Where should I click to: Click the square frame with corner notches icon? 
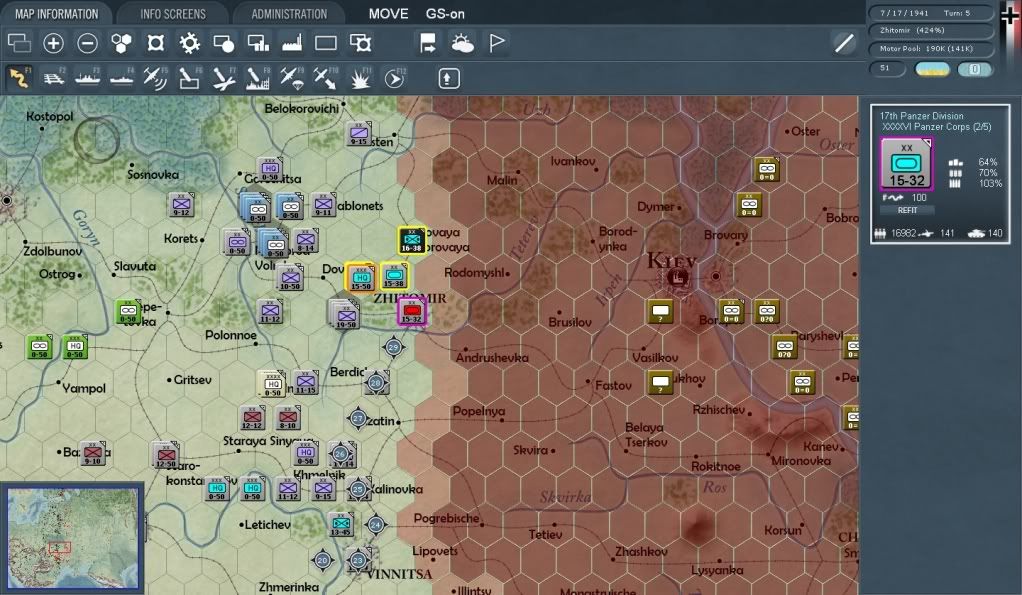click(155, 44)
